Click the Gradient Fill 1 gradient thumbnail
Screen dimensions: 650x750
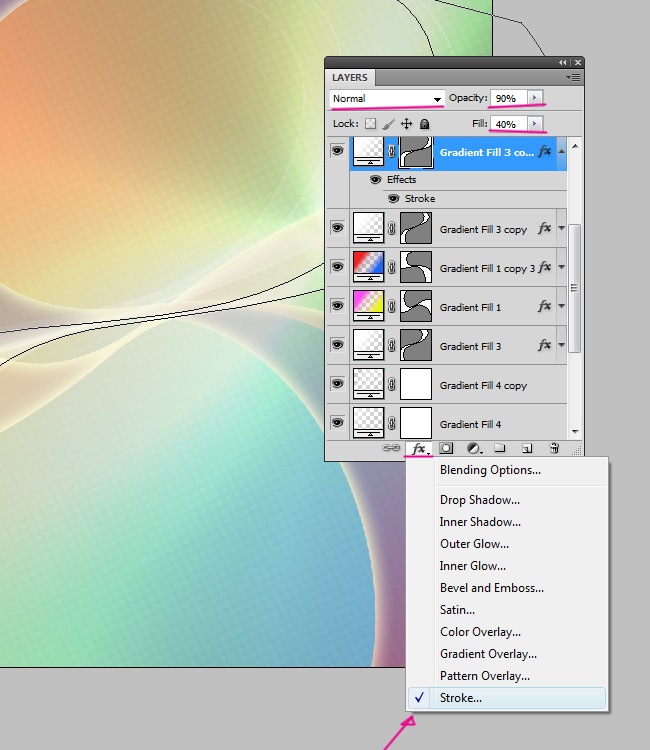(370, 304)
